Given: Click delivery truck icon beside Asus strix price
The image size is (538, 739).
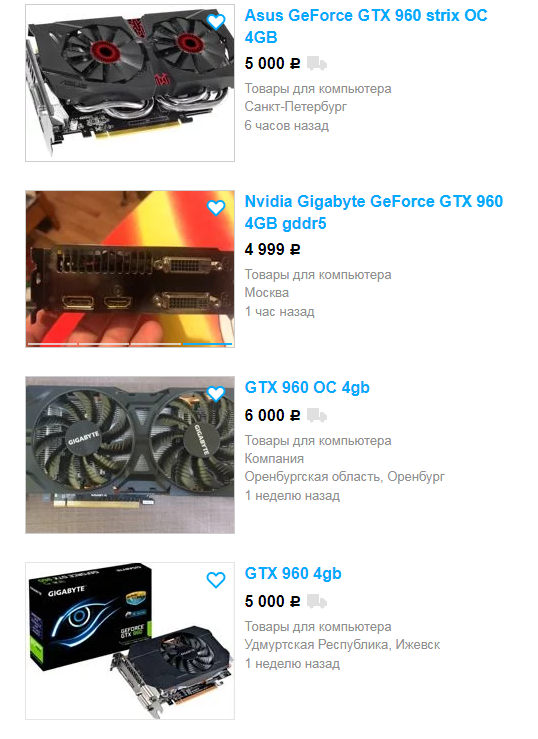Looking at the screenshot, I should point(317,63).
